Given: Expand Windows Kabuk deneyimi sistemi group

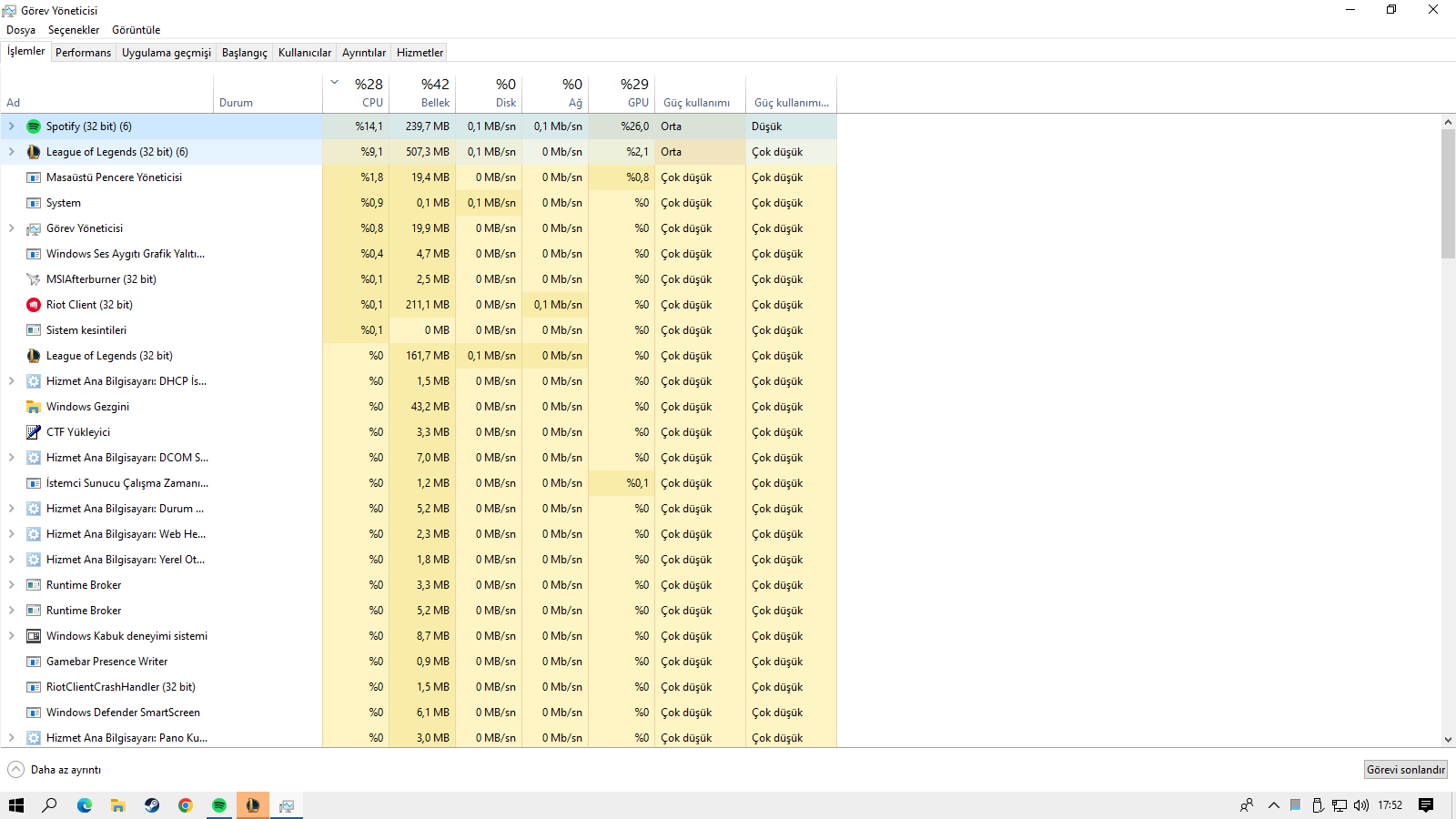Looking at the screenshot, I should tap(12, 636).
